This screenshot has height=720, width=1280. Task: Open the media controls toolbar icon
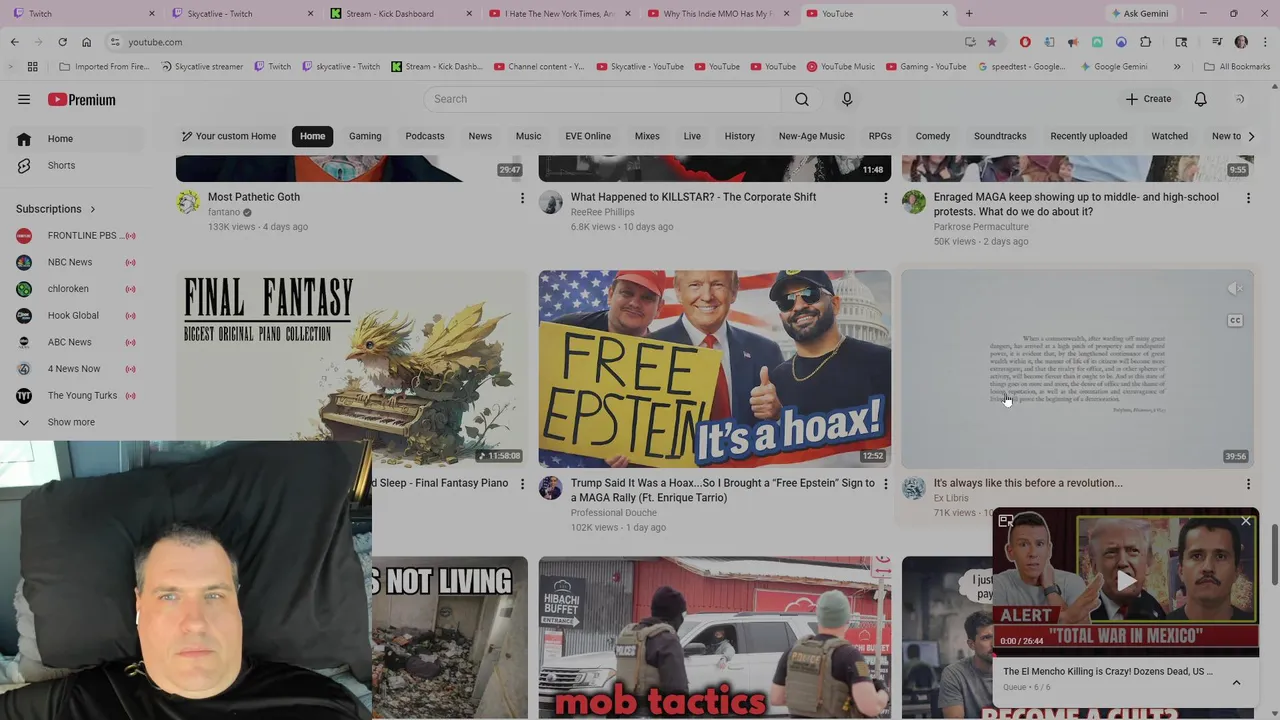click(1217, 42)
